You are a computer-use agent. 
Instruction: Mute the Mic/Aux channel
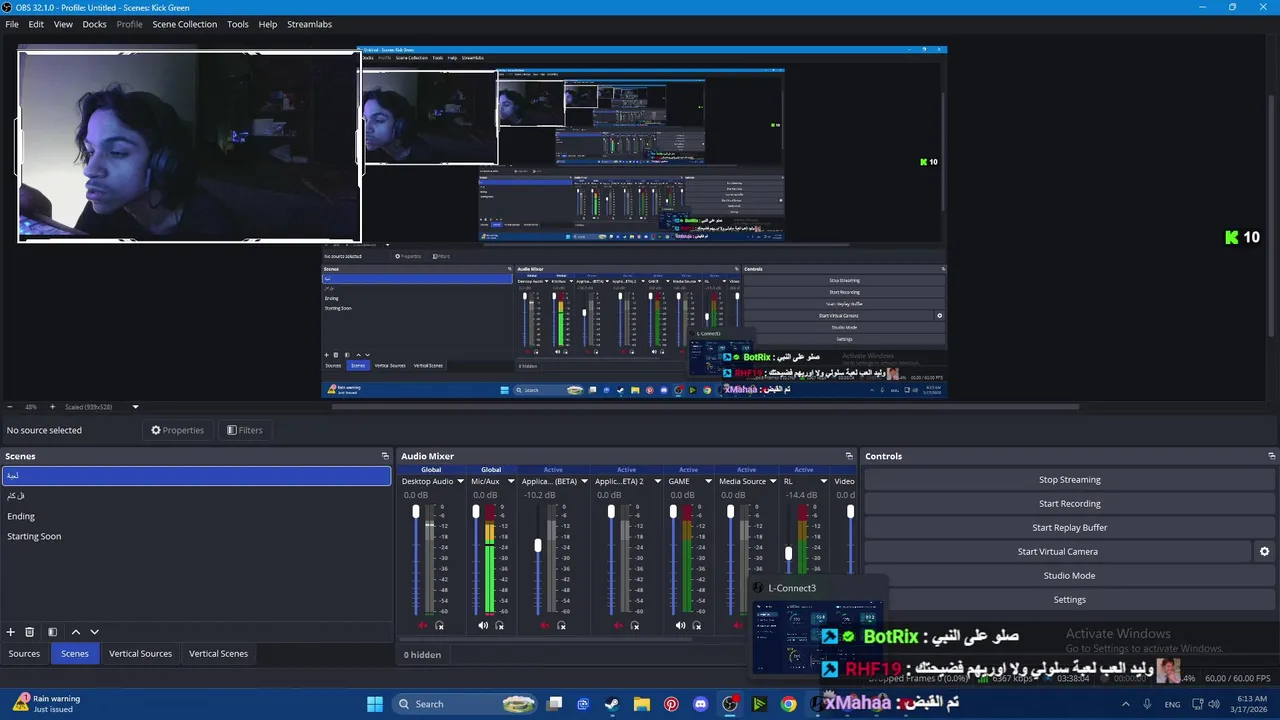483,626
